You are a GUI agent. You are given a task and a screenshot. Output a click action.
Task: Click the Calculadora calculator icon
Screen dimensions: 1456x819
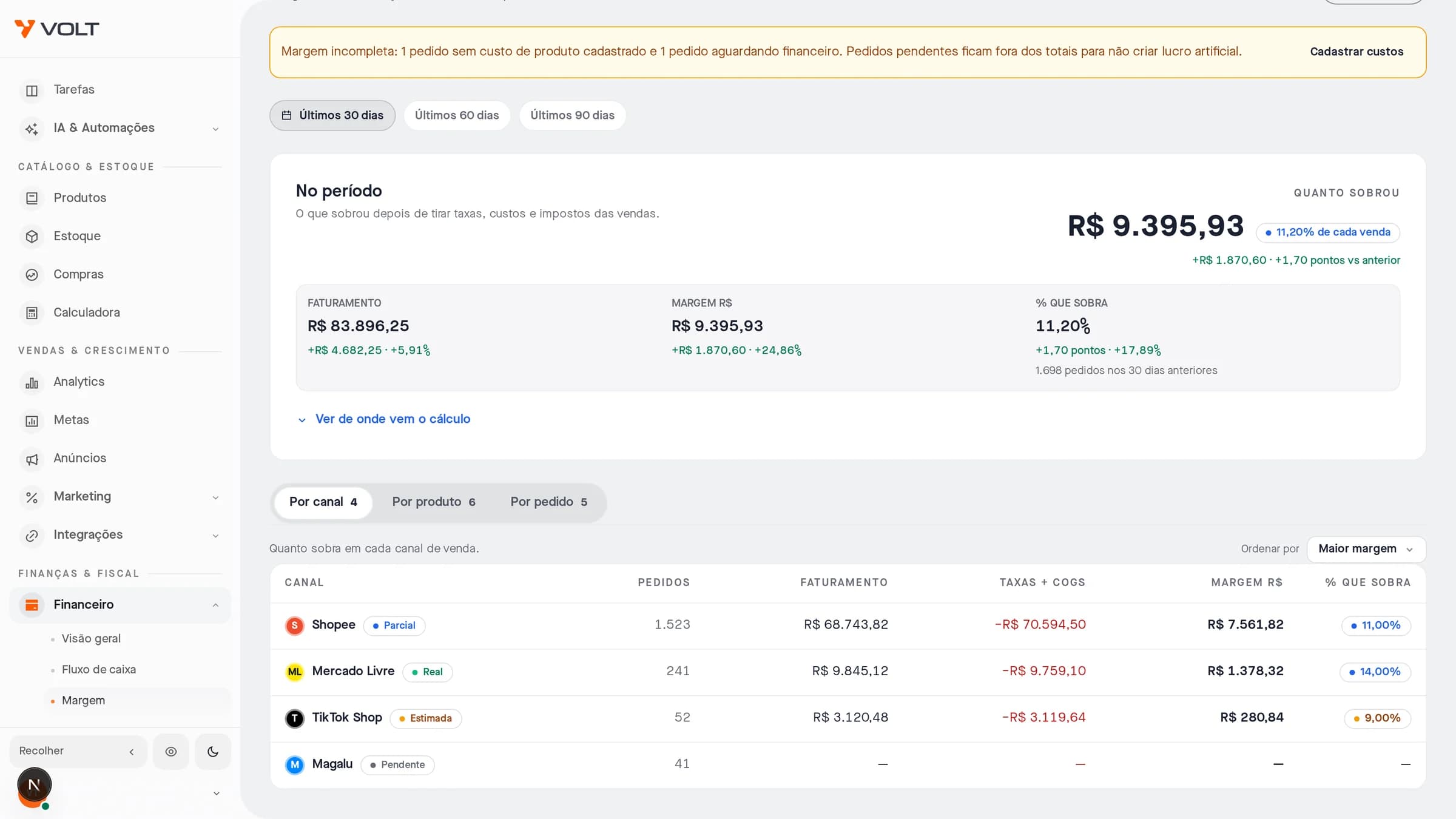(32, 313)
